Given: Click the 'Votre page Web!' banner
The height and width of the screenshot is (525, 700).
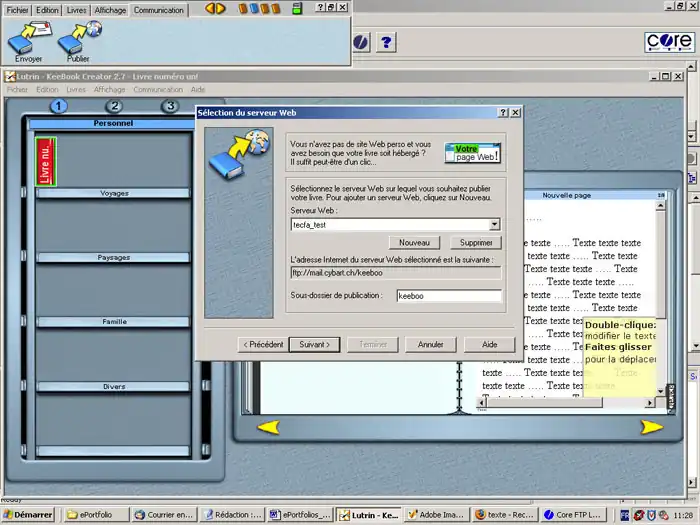Looking at the screenshot, I should pos(473,153).
